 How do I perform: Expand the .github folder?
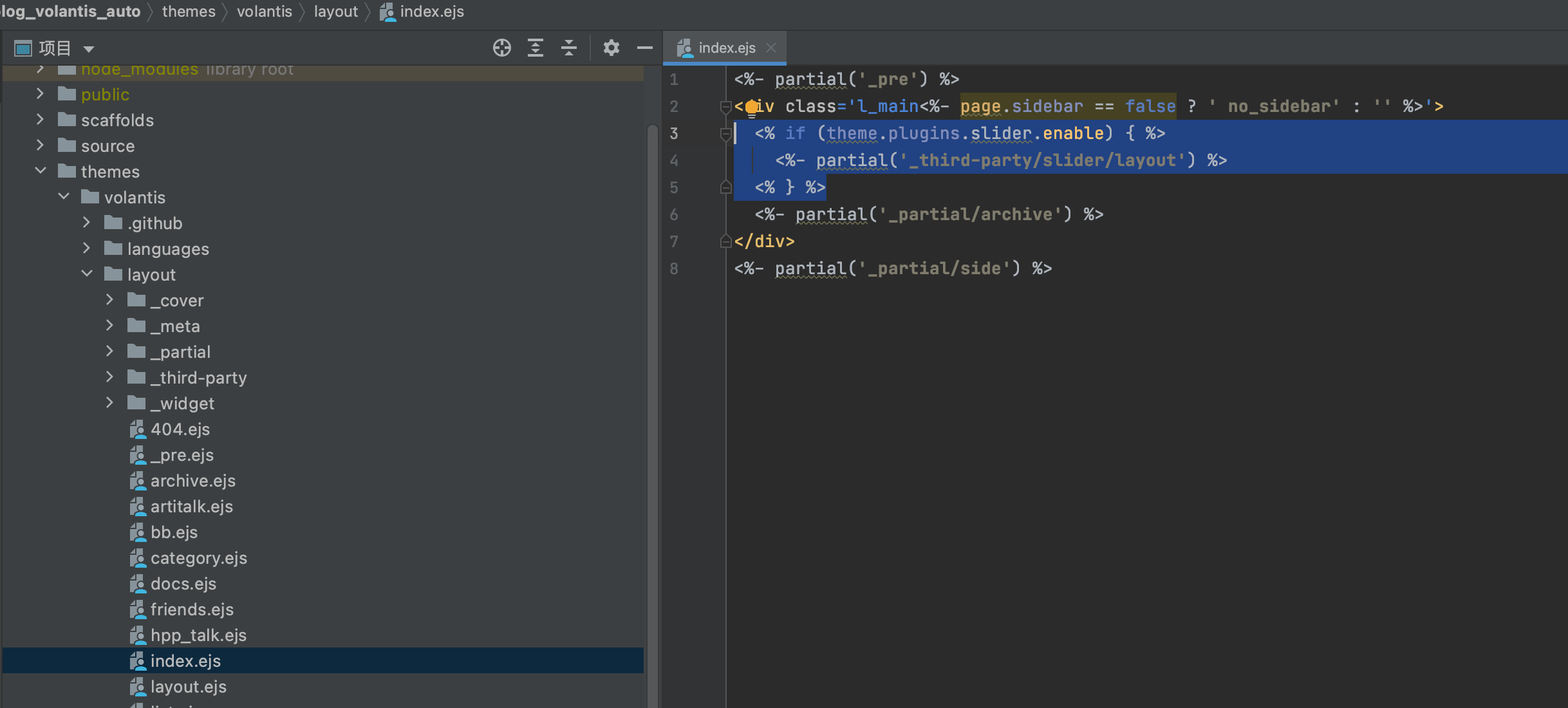coord(86,222)
